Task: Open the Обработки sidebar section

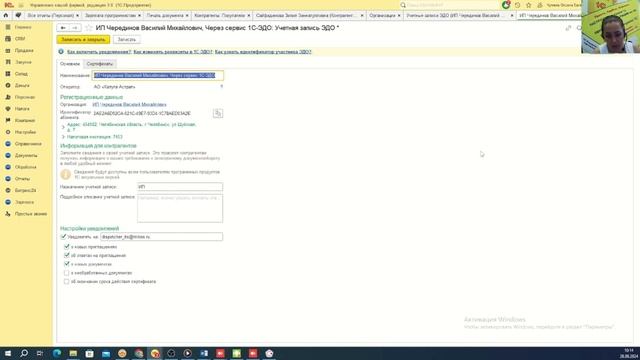Action: [x=25, y=167]
